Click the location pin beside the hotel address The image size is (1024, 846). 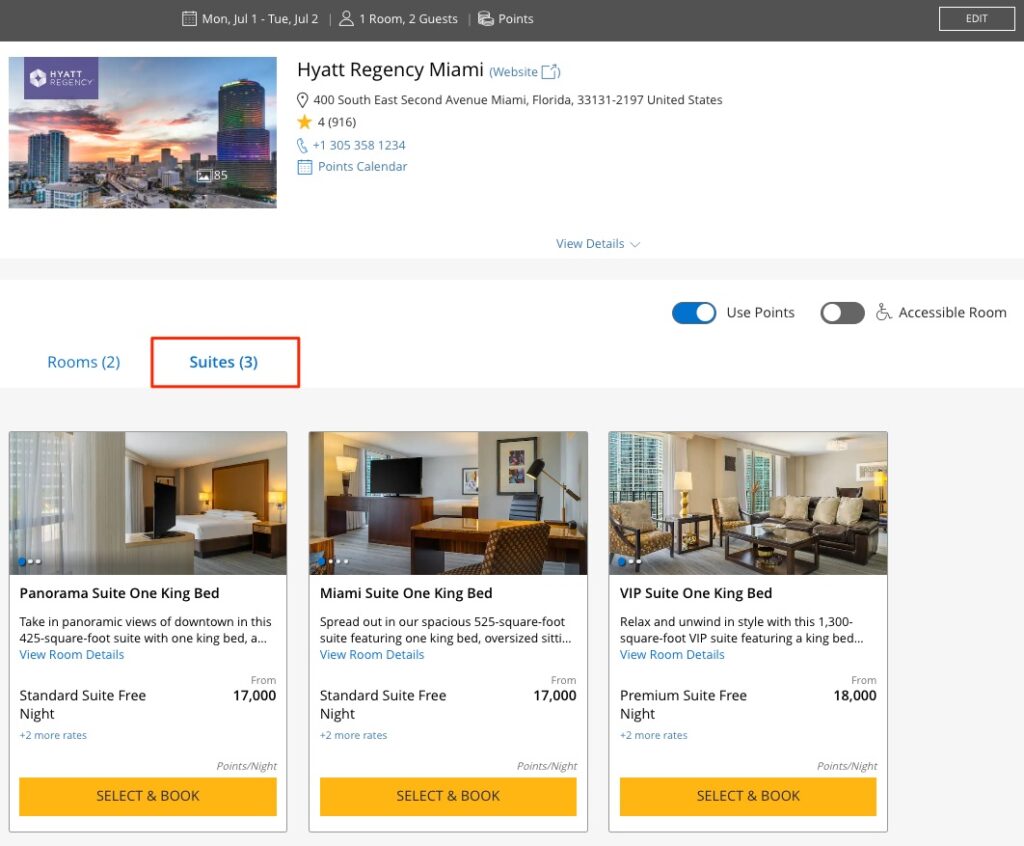pyautogui.click(x=303, y=99)
